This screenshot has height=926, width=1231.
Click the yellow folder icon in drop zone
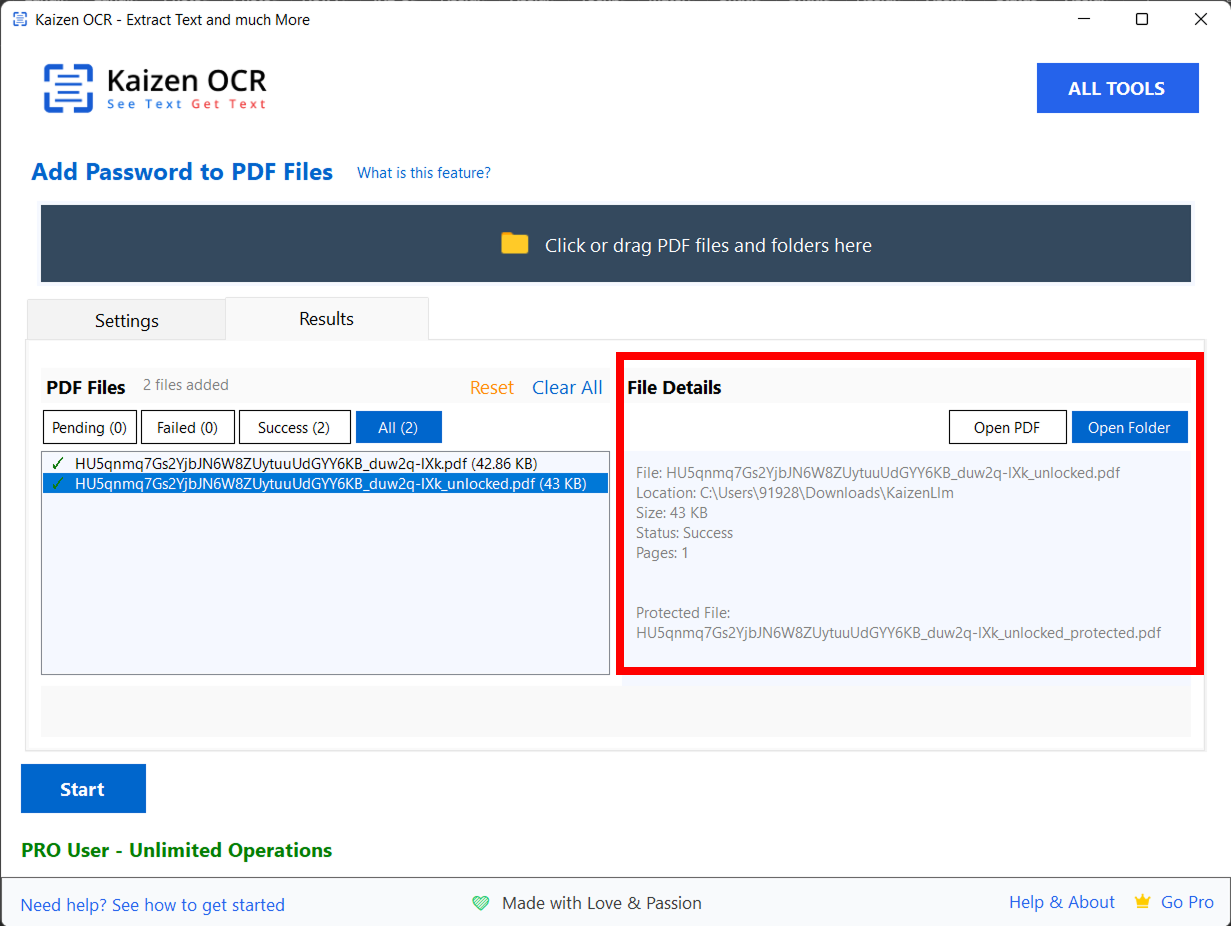pos(514,244)
